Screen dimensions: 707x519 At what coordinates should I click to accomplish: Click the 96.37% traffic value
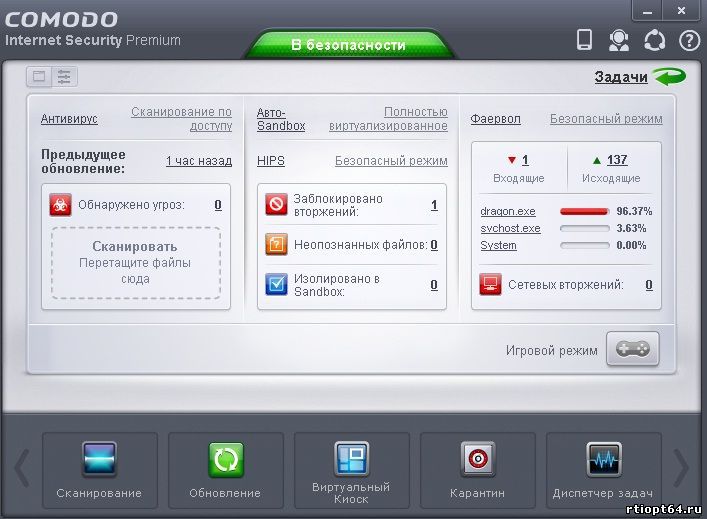coord(634,211)
